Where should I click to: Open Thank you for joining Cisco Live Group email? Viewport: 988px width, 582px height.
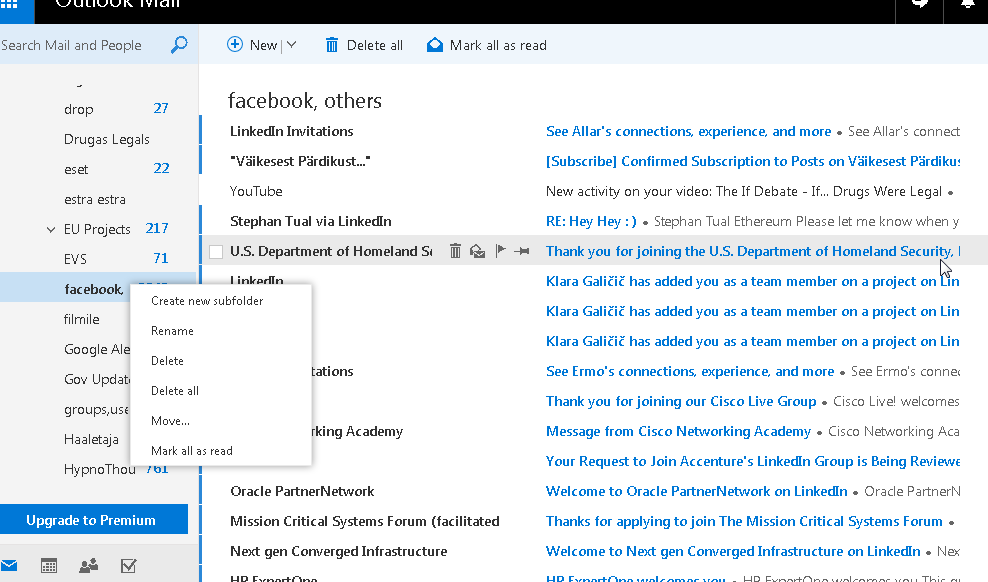click(681, 401)
